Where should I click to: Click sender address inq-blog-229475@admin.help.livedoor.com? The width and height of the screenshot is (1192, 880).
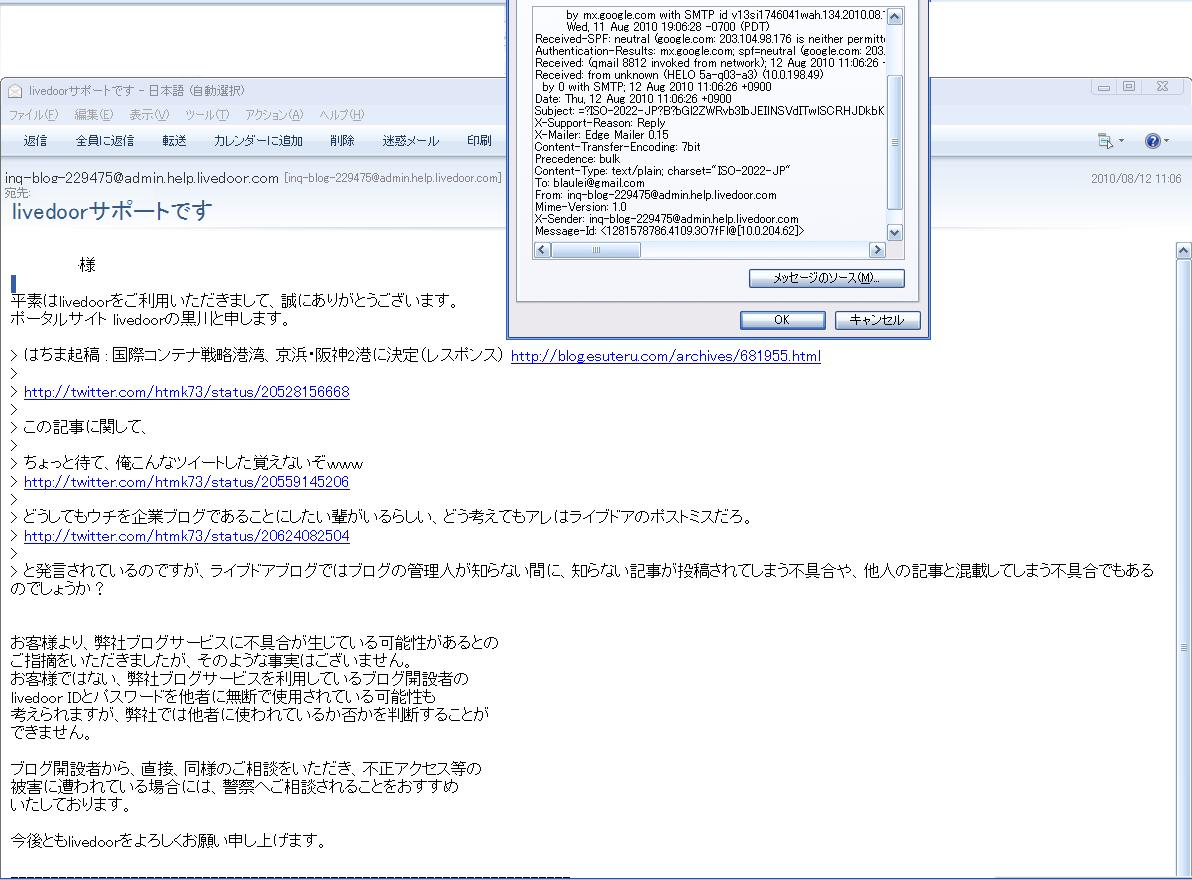click(x=141, y=179)
